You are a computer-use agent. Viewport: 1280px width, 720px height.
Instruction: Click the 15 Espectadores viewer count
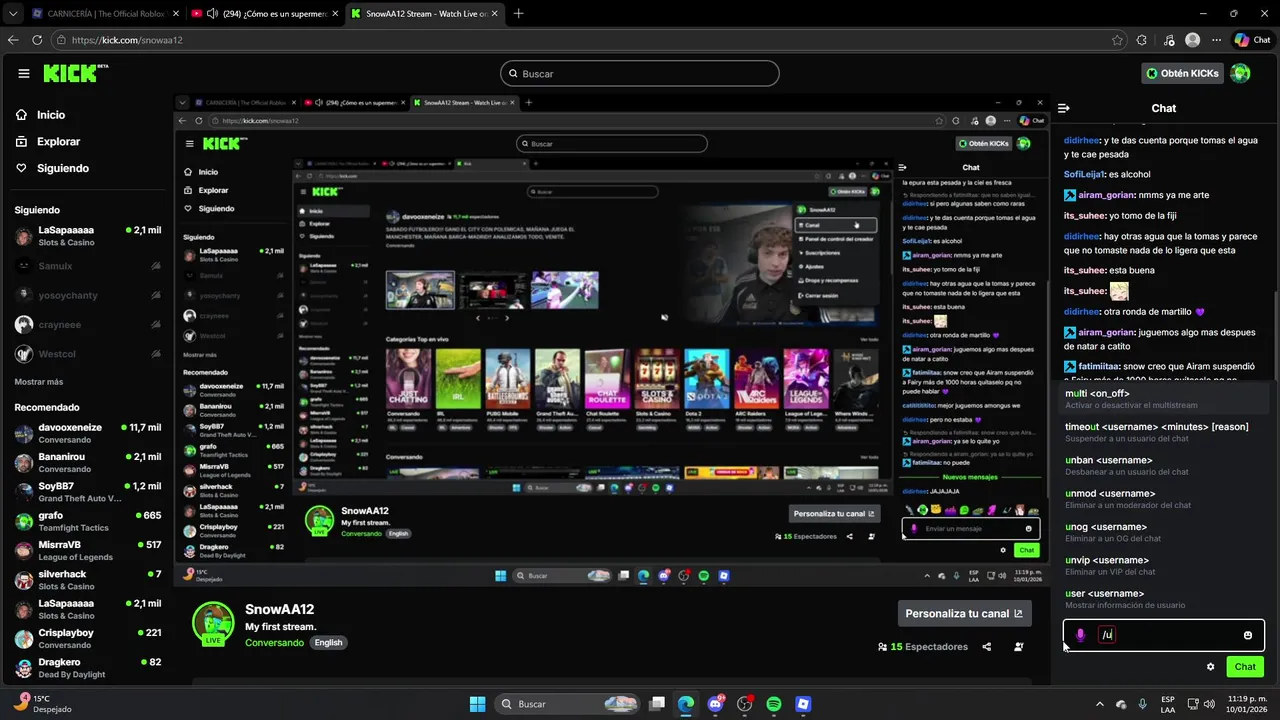[923, 647]
